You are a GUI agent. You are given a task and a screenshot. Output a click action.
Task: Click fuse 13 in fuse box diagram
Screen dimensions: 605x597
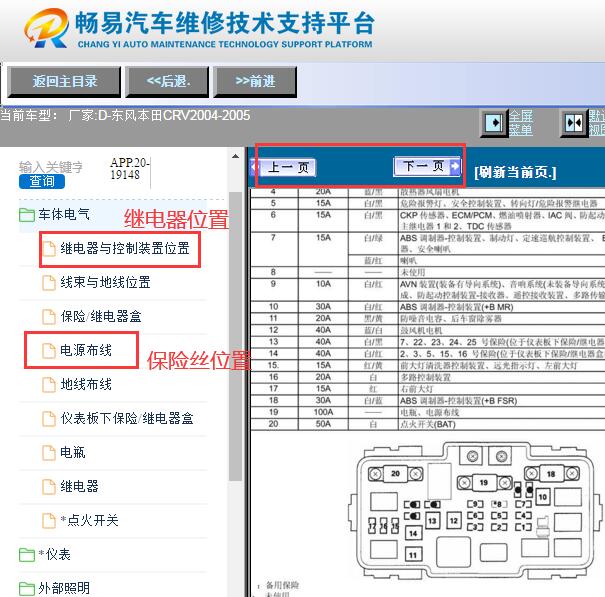click(432, 521)
